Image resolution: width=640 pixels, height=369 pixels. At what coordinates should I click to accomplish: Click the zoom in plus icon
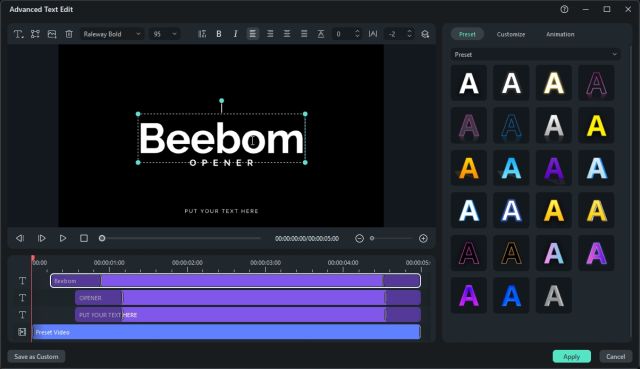(423, 238)
